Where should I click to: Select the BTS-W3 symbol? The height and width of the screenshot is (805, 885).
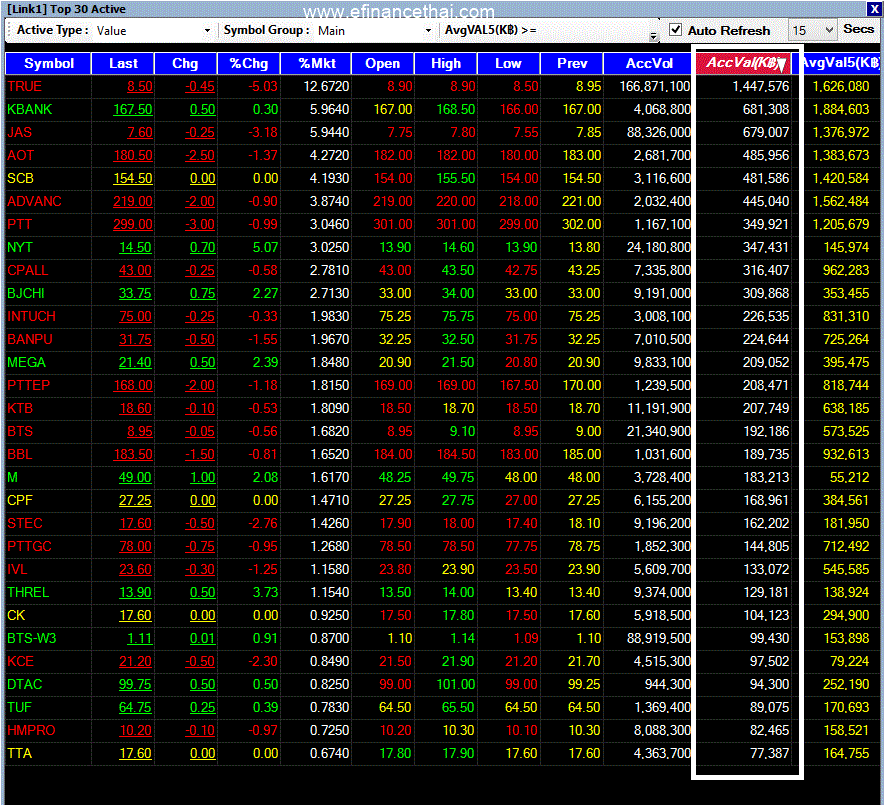click(x=32, y=638)
